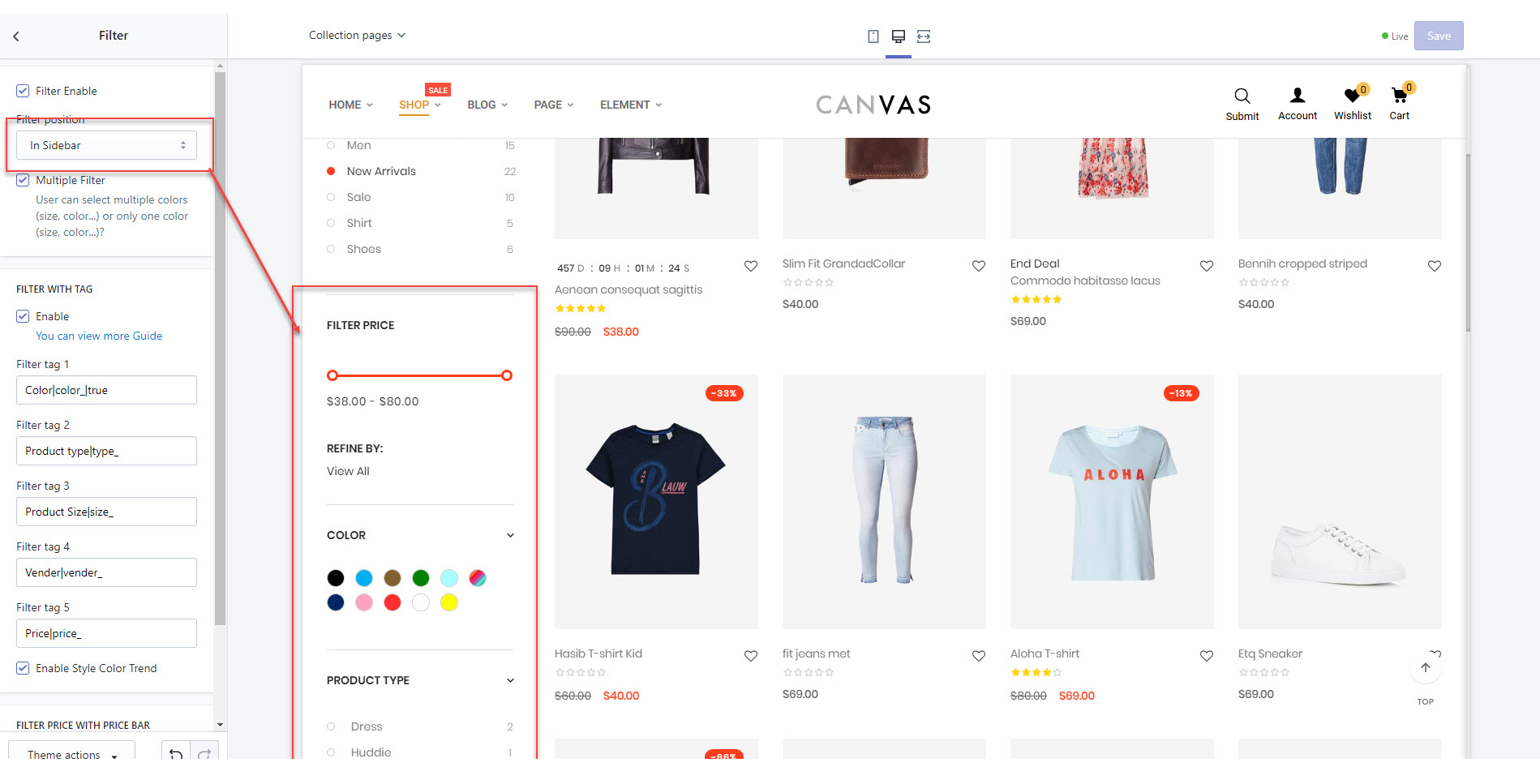Image resolution: width=1540 pixels, height=784 pixels.
Task: Open search via Submit magnifier icon
Action: pos(1242,96)
